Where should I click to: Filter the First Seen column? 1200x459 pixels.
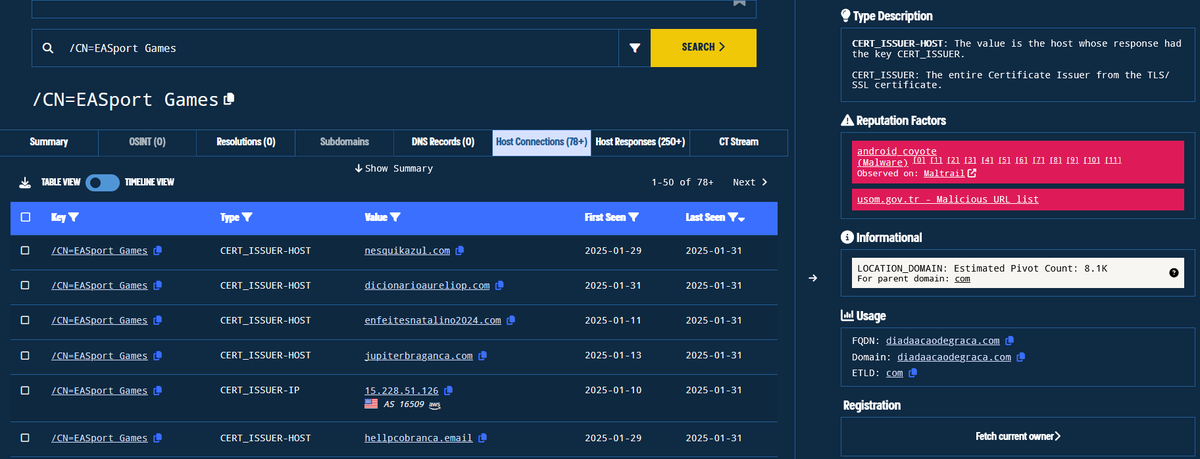click(x=633, y=217)
